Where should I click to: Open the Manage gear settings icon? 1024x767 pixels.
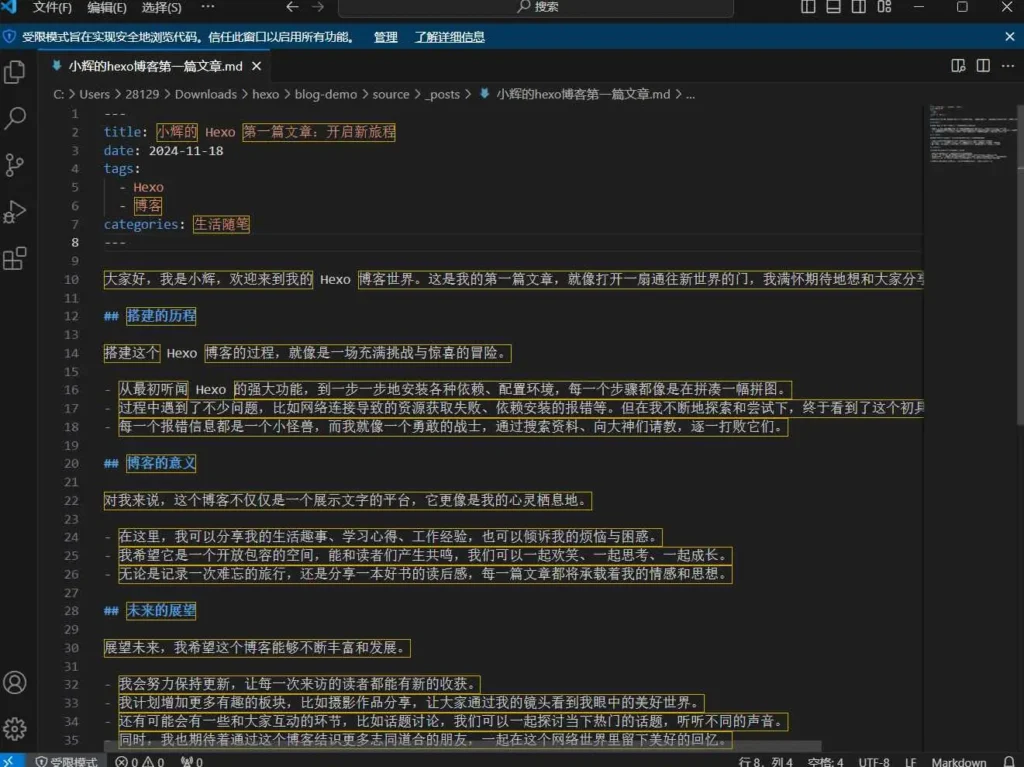click(x=15, y=728)
